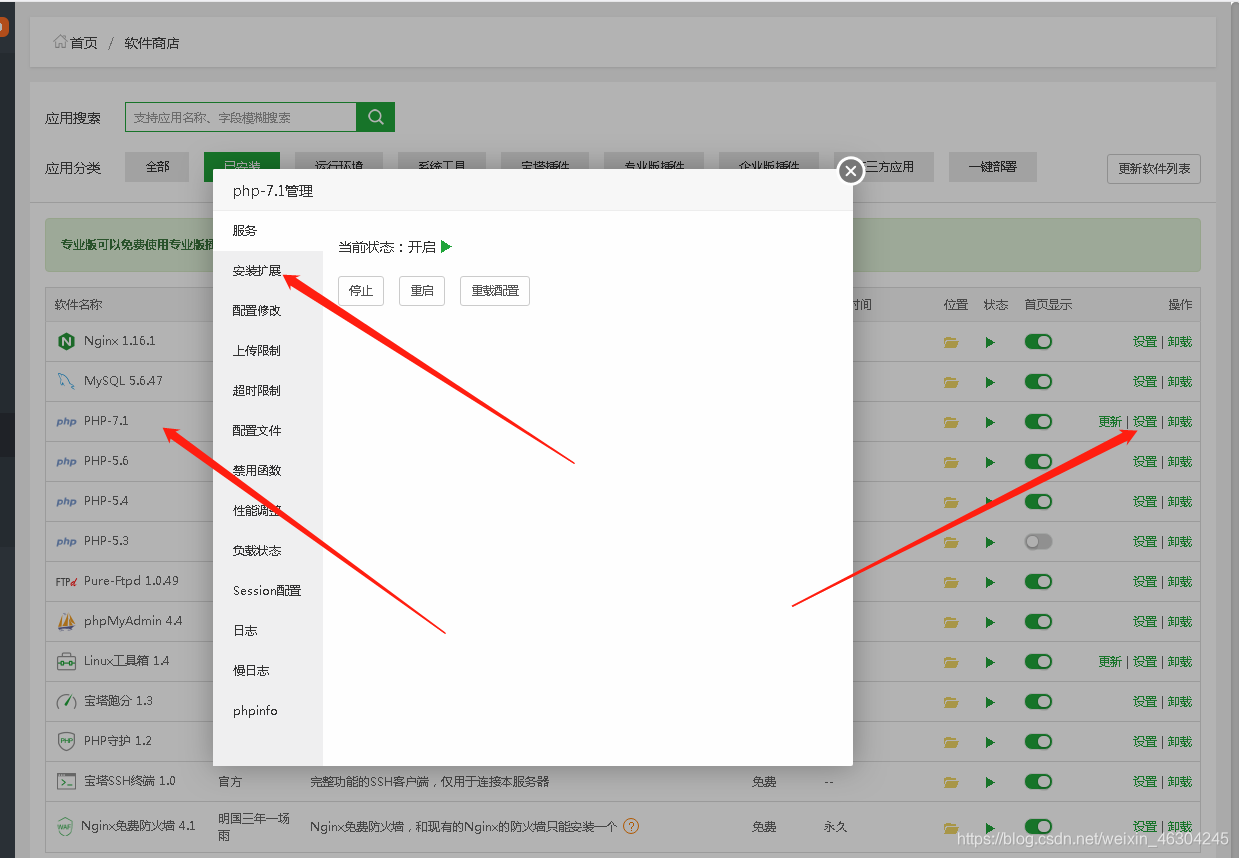This screenshot has width=1239, height=858.
Task: Toggle homepage display for MySQL 5.6.47
Action: pos(1038,382)
